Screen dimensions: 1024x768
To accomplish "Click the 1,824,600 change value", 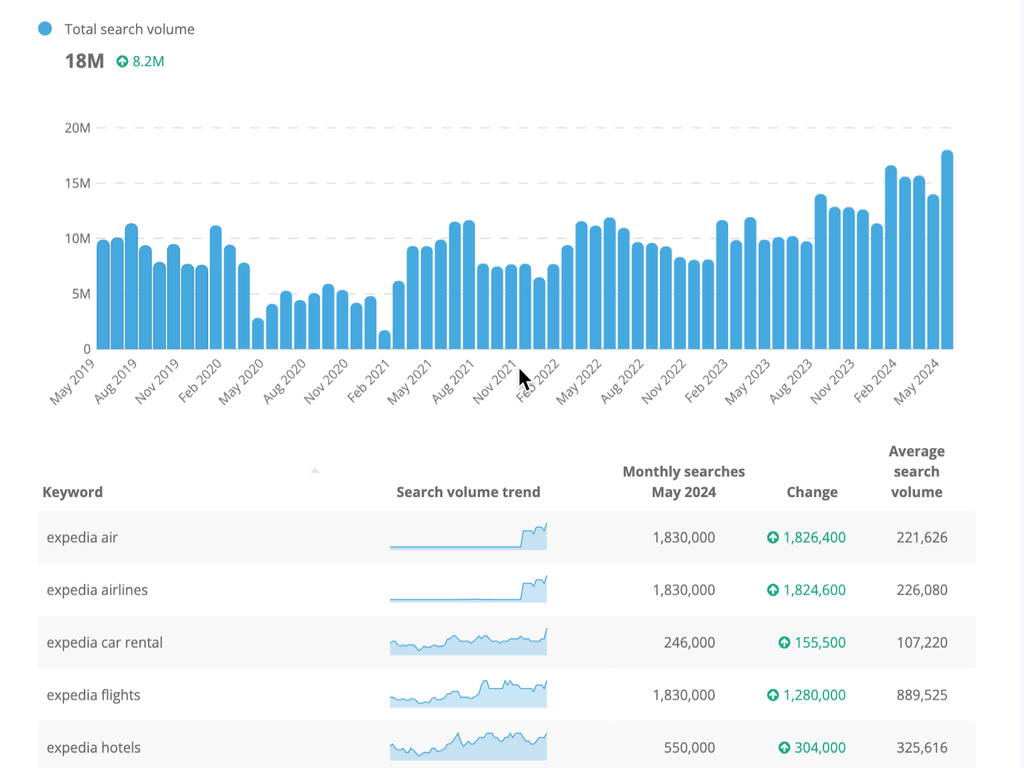I will pyautogui.click(x=814, y=590).
